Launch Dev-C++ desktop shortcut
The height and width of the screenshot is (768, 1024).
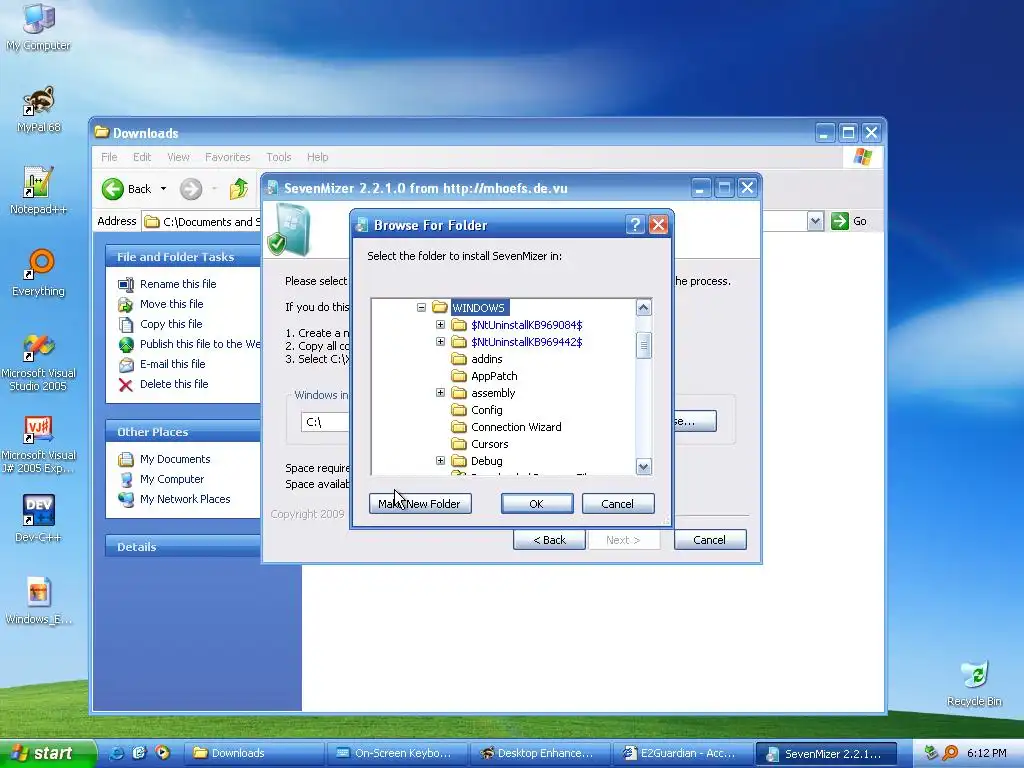coord(38,519)
